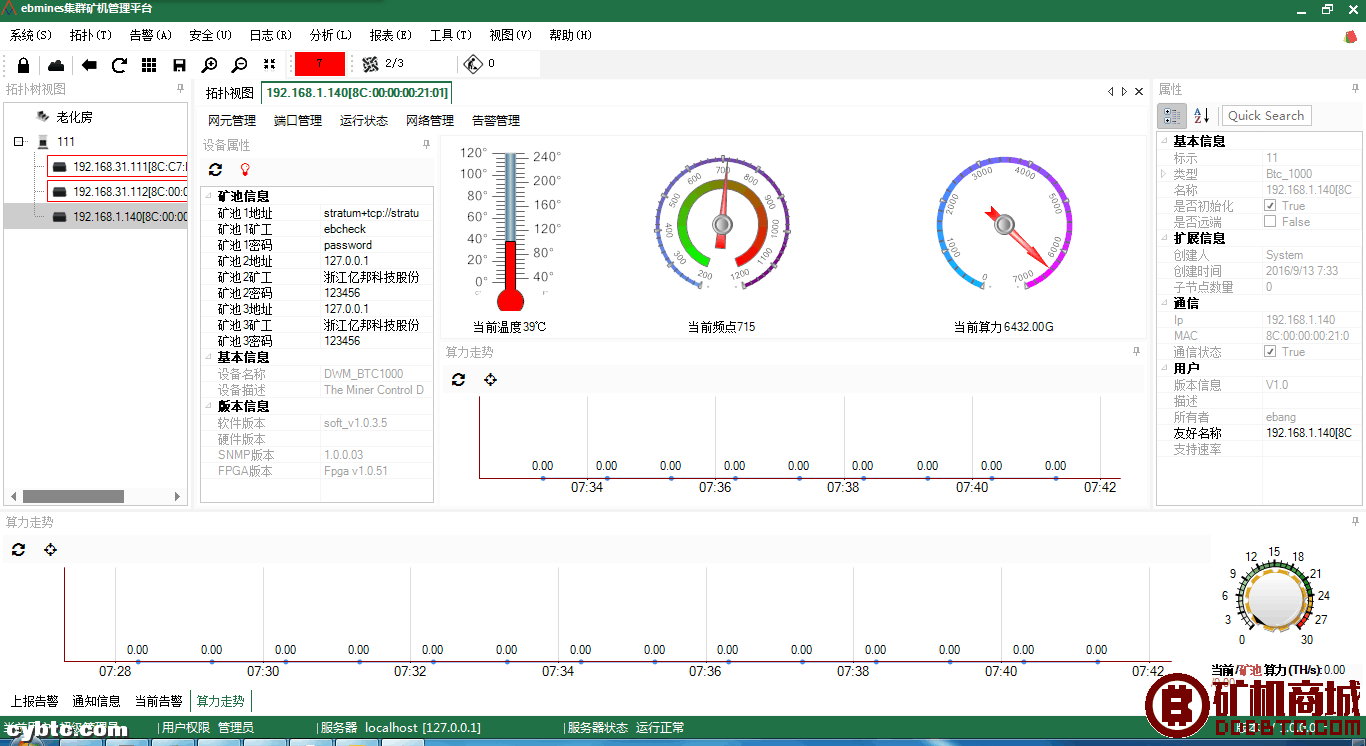The height and width of the screenshot is (746, 1366).
Task: Pin the 属性 properties panel
Action: click(1357, 89)
